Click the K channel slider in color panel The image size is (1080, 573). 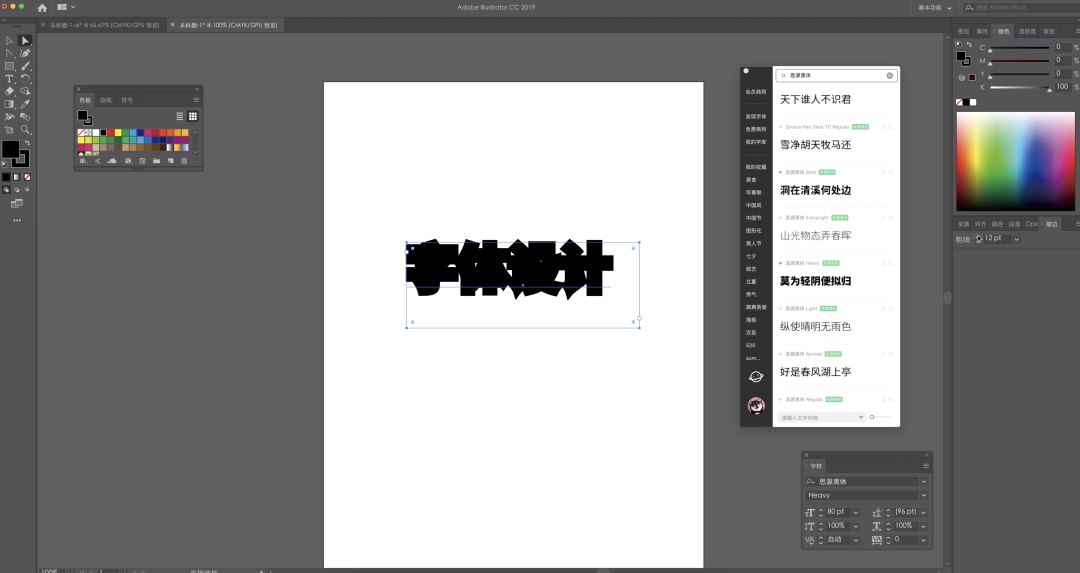click(1018, 88)
